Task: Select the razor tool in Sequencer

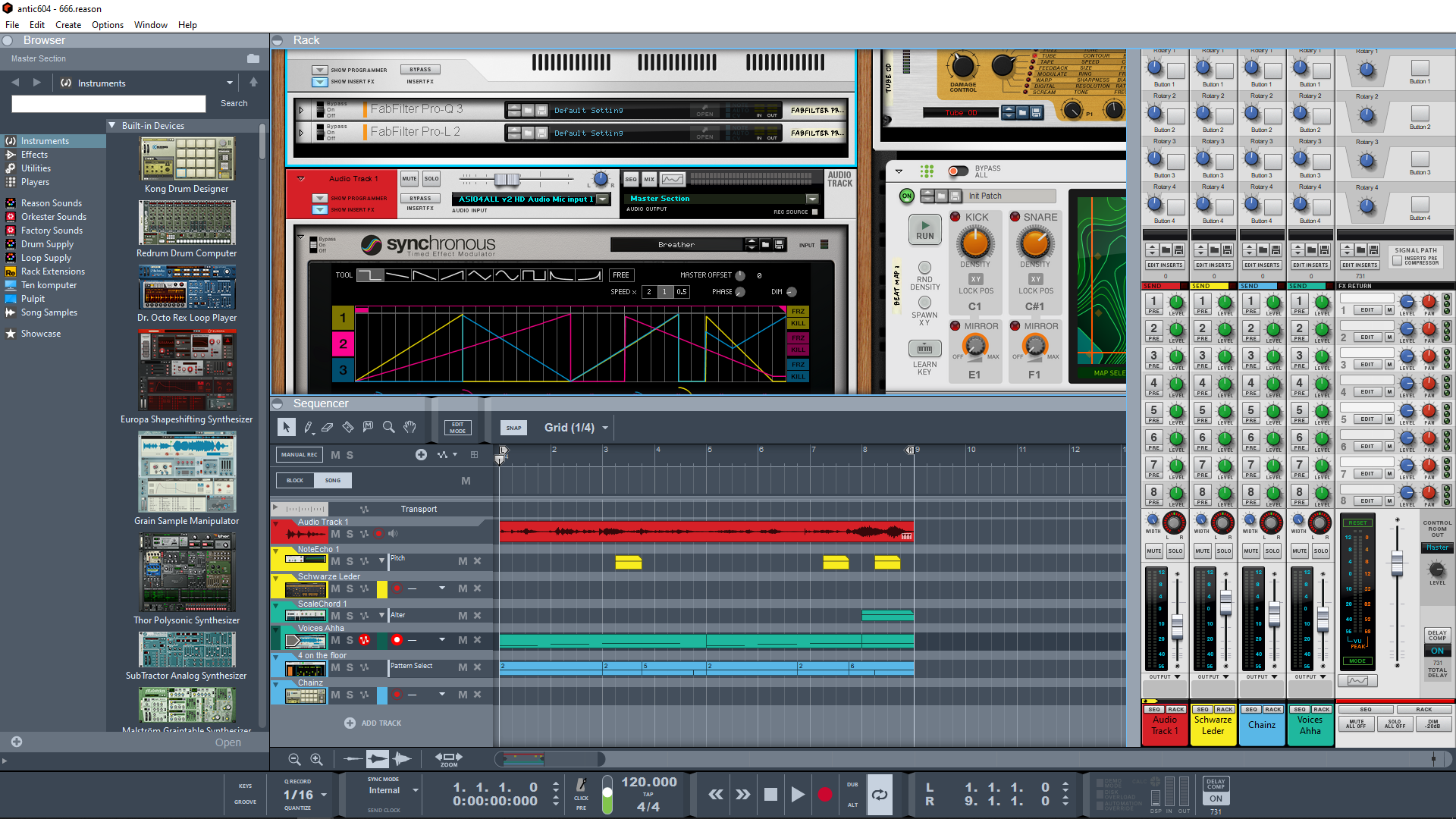Action: (348, 428)
